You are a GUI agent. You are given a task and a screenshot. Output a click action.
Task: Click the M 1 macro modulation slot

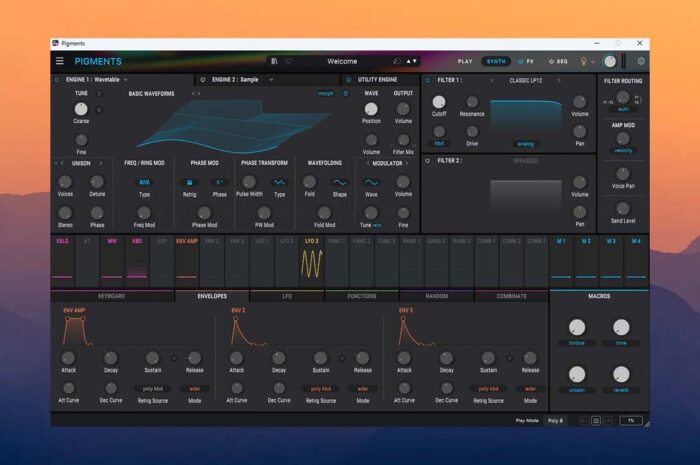[x=561, y=260]
